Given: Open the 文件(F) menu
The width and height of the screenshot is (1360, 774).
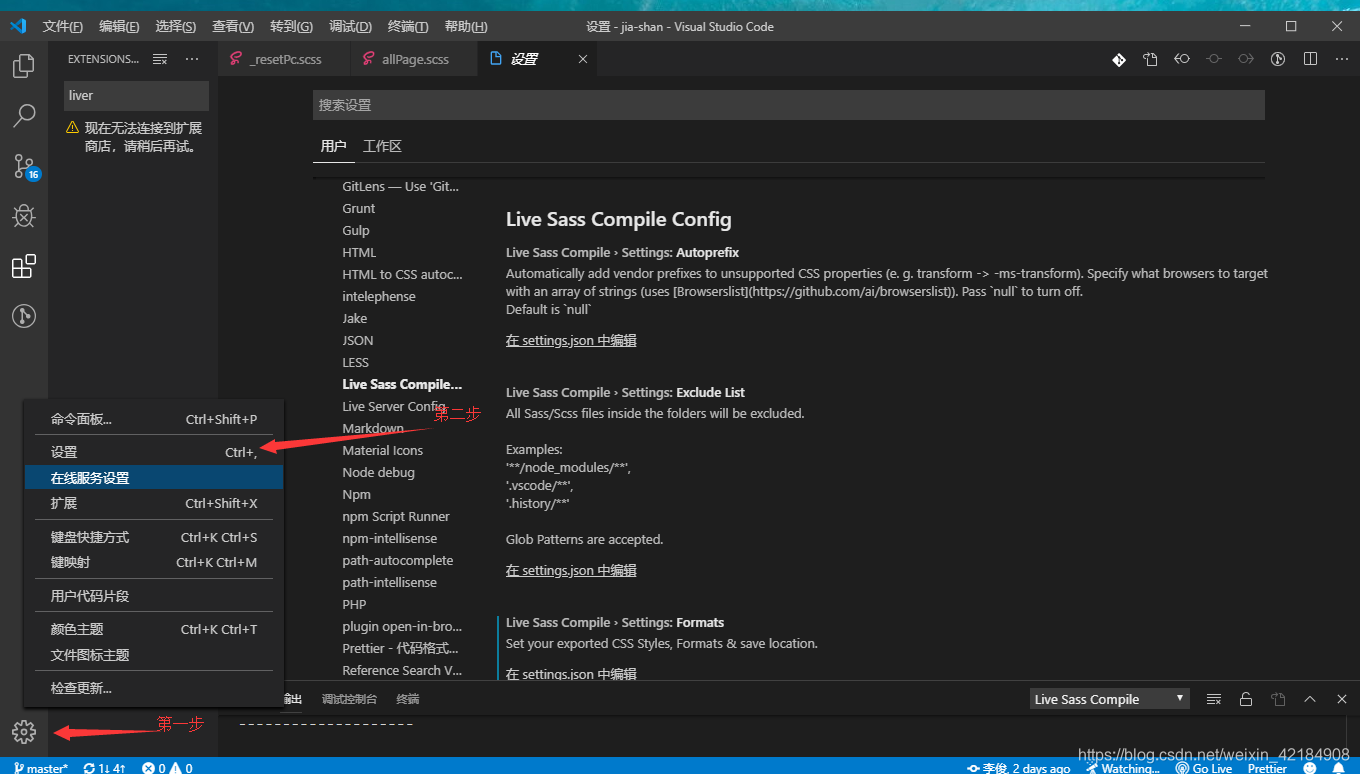Looking at the screenshot, I should click(x=63, y=26).
